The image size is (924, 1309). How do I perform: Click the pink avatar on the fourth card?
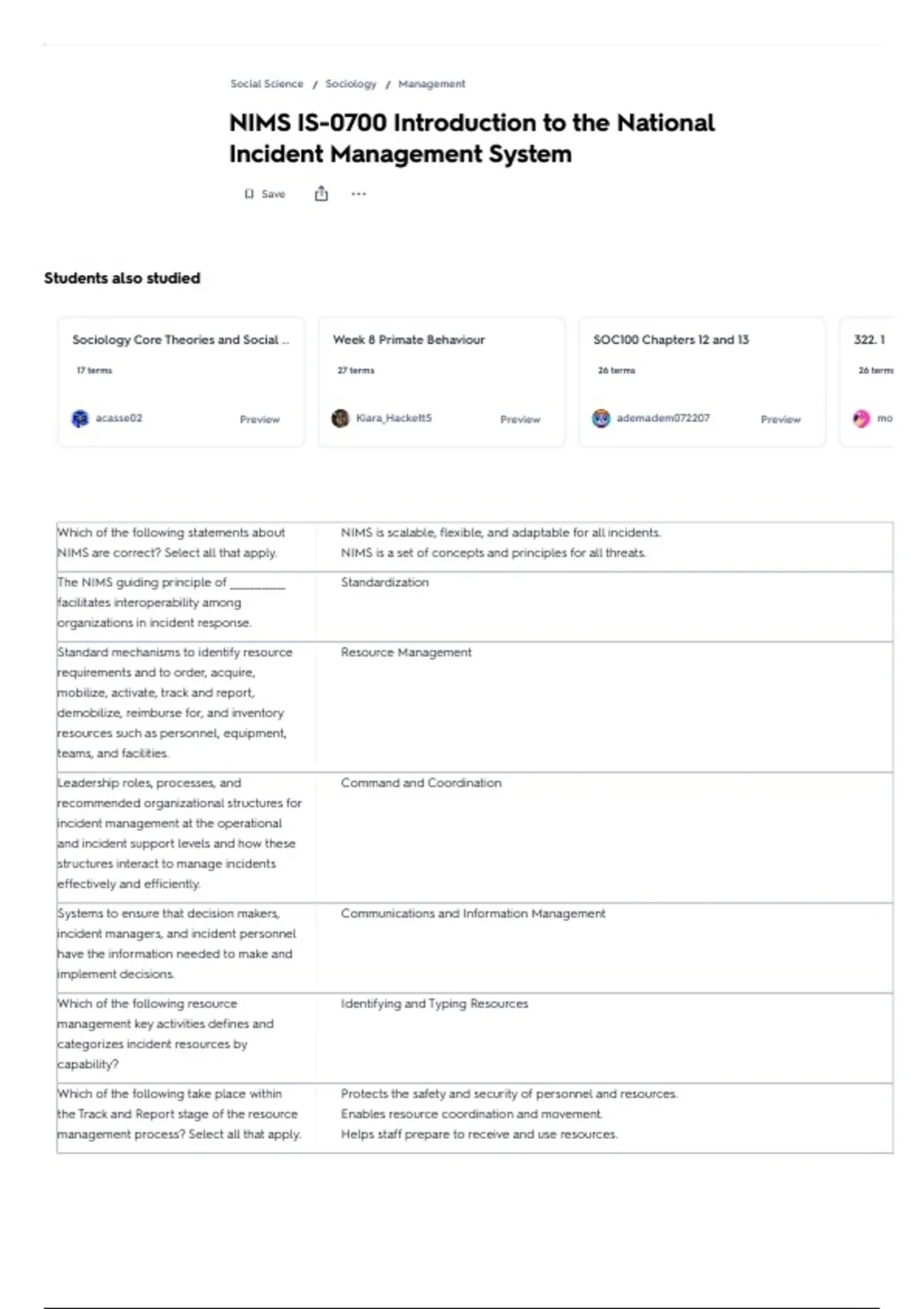(x=862, y=418)
